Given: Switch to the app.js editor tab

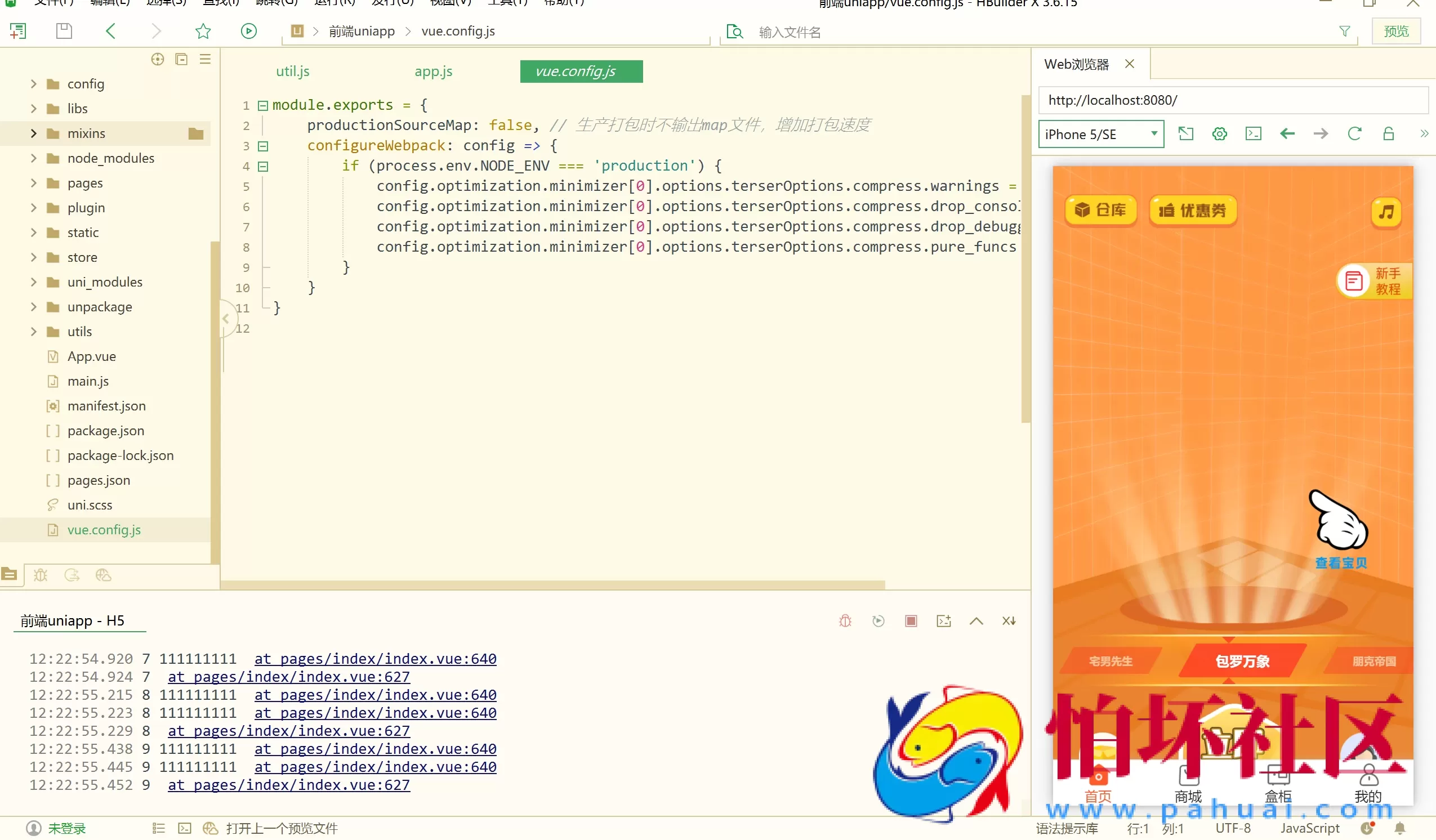Looking at the screenshot, I should point(433,72).
